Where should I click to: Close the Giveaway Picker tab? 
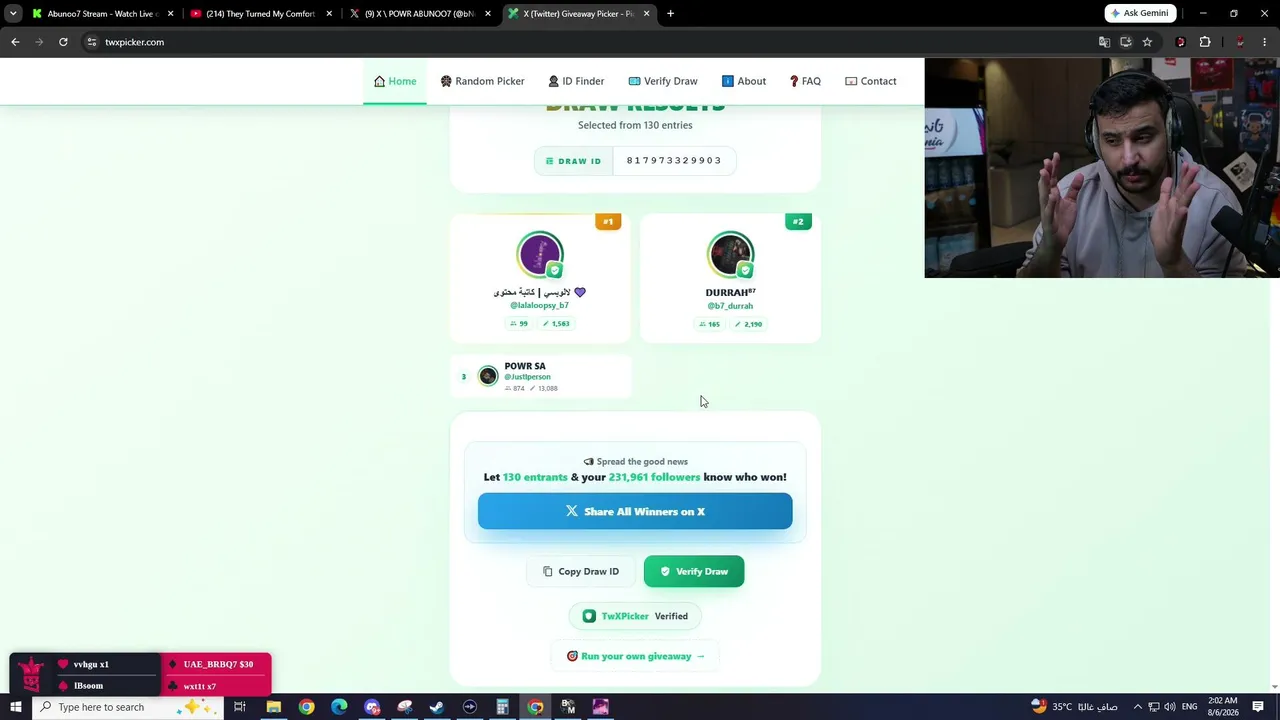point(646,14)
